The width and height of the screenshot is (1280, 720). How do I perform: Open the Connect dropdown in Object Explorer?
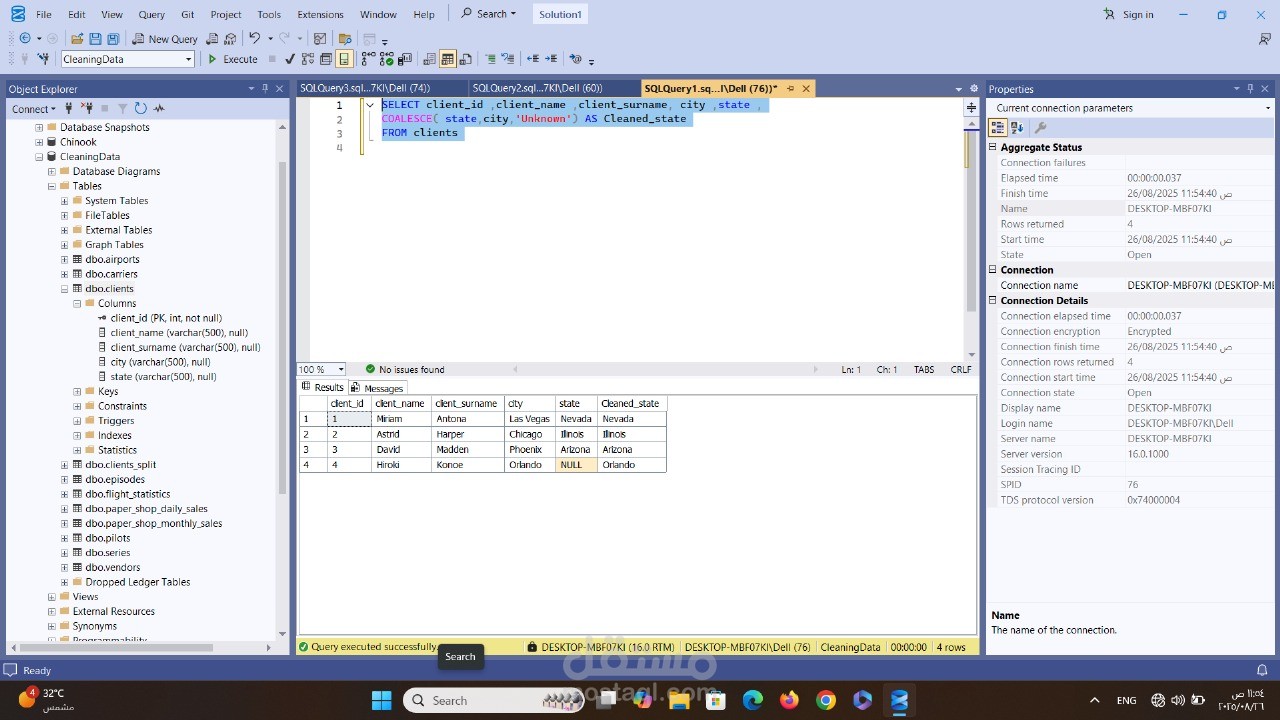33,108
